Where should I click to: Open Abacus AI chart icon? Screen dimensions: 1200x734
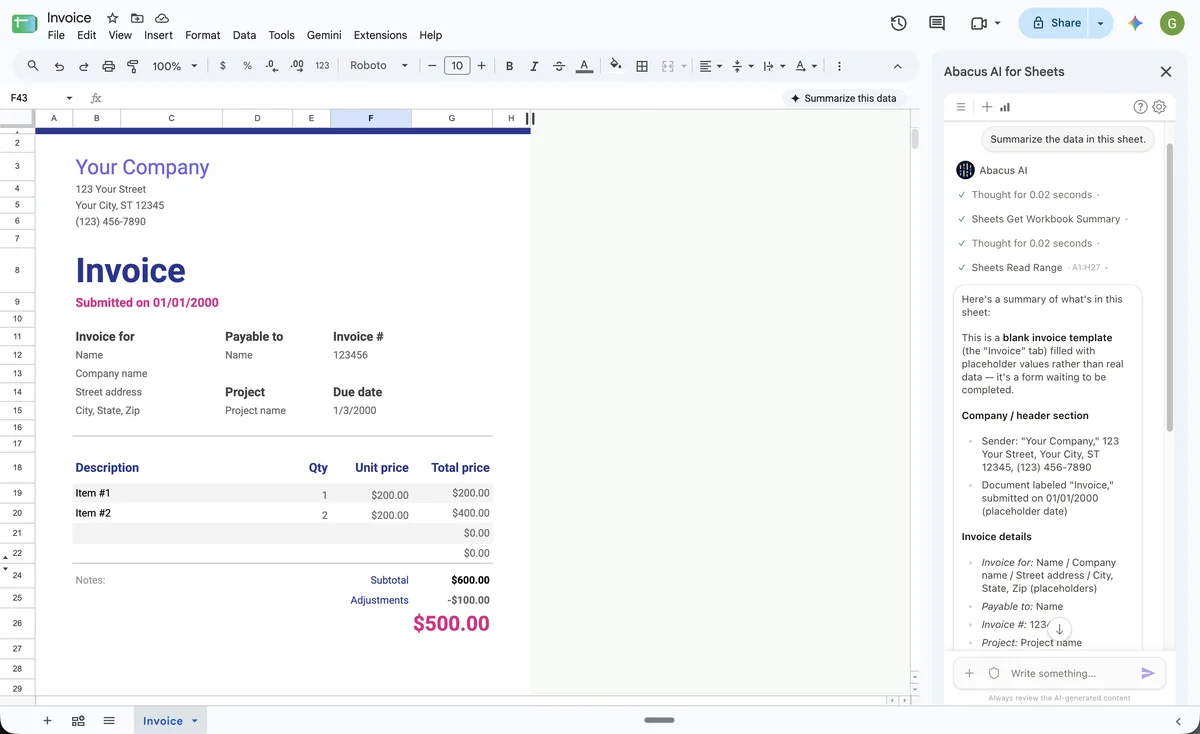point(1005,107)
